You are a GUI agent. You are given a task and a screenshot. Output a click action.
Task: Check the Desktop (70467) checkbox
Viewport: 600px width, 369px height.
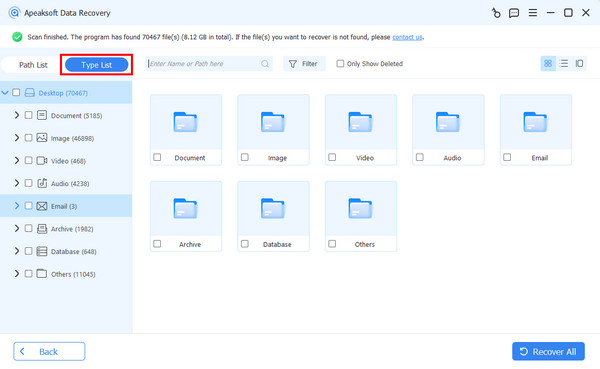click(x=16, y=92)
